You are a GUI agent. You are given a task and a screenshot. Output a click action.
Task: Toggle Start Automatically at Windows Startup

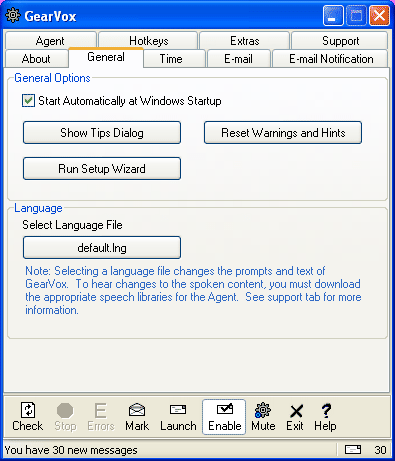(28, 101)
